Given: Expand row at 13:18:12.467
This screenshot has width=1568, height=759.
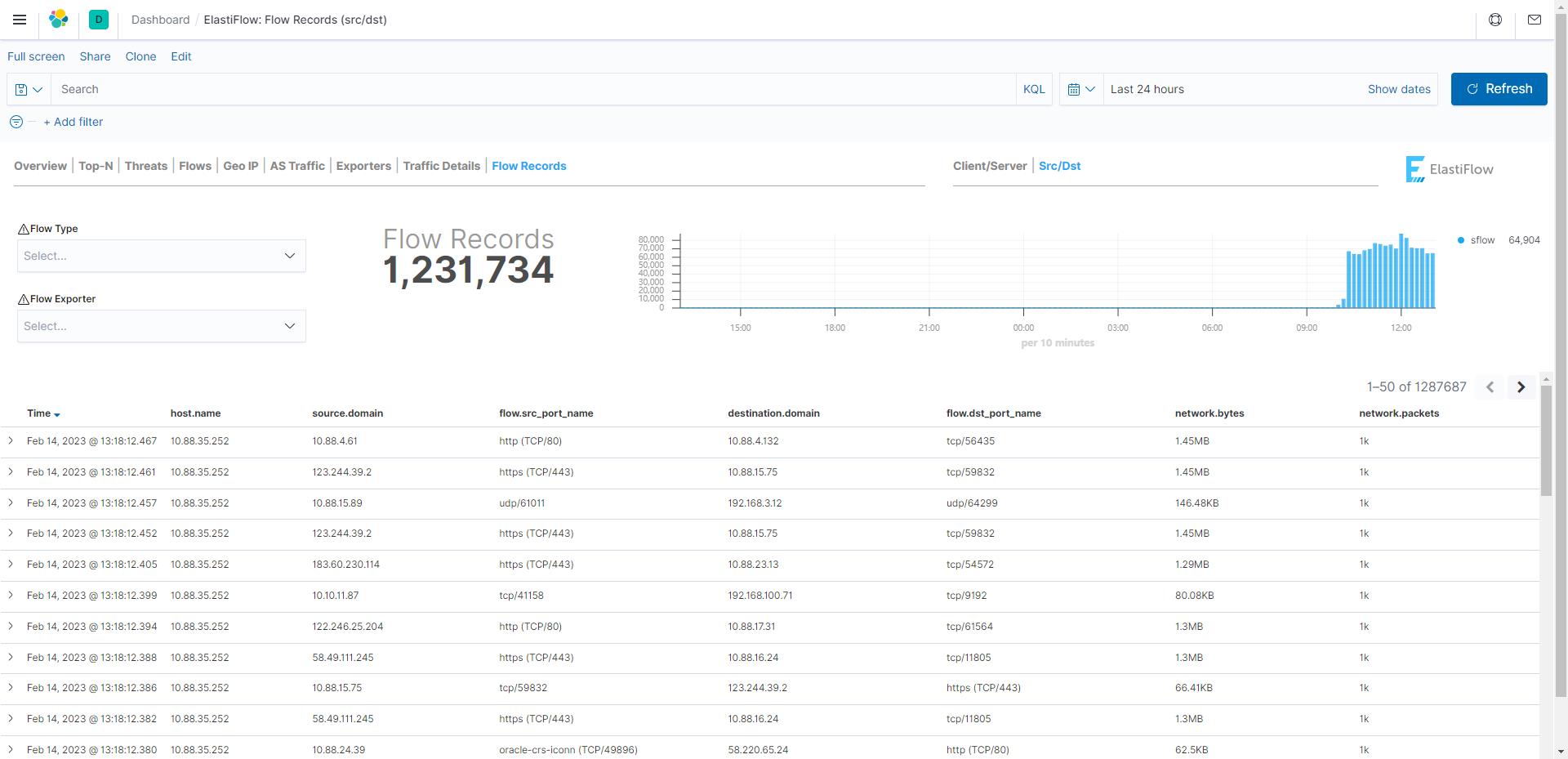Looking at the screenshot, I should coord(11,441).
